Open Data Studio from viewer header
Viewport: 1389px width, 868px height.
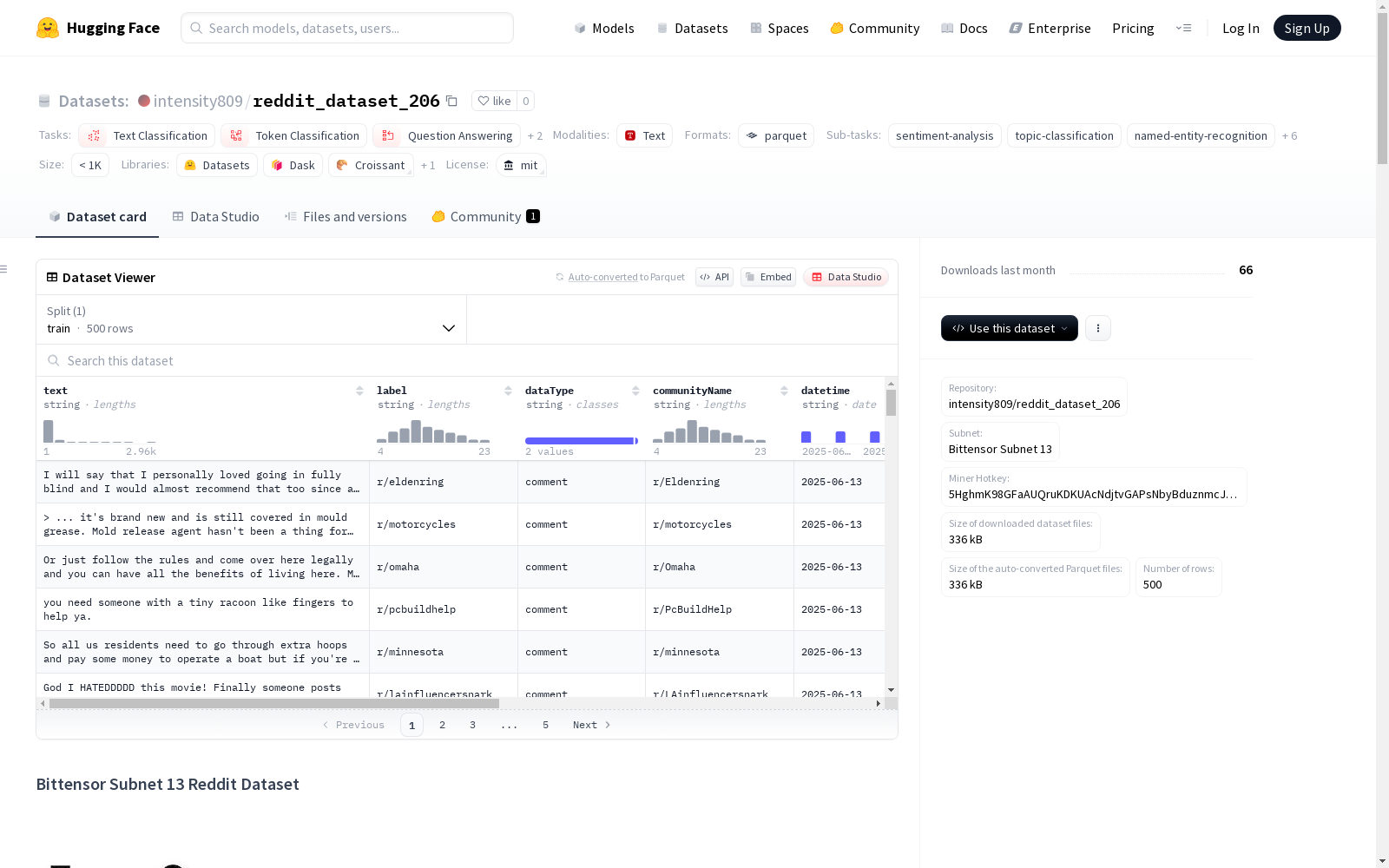pyautogui.click(x=846, y=277)
